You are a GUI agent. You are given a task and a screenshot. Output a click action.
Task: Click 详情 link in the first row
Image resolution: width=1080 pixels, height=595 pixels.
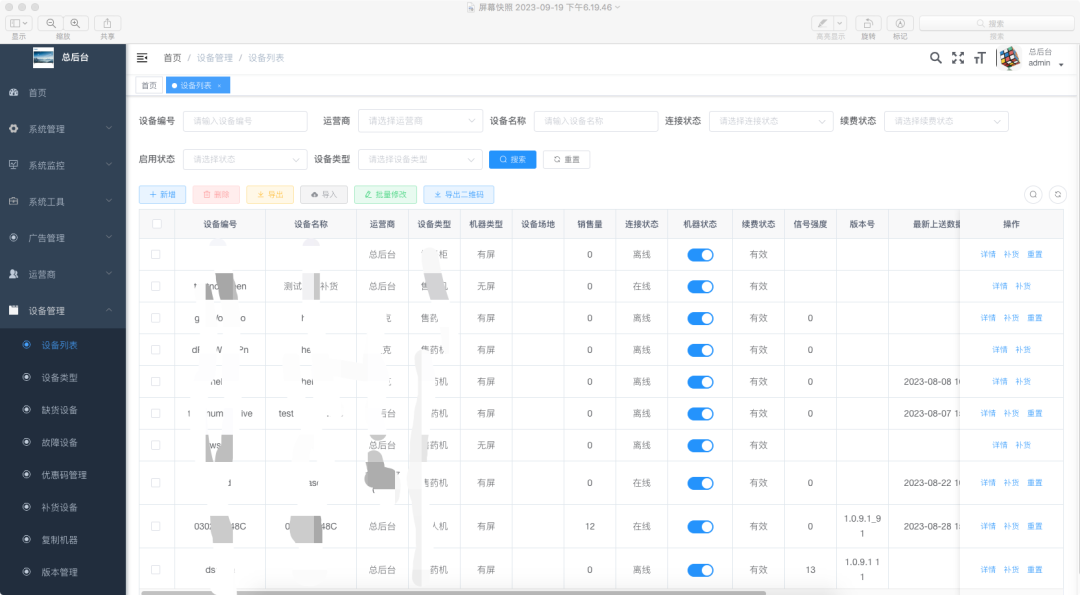[x=988, y=255]
